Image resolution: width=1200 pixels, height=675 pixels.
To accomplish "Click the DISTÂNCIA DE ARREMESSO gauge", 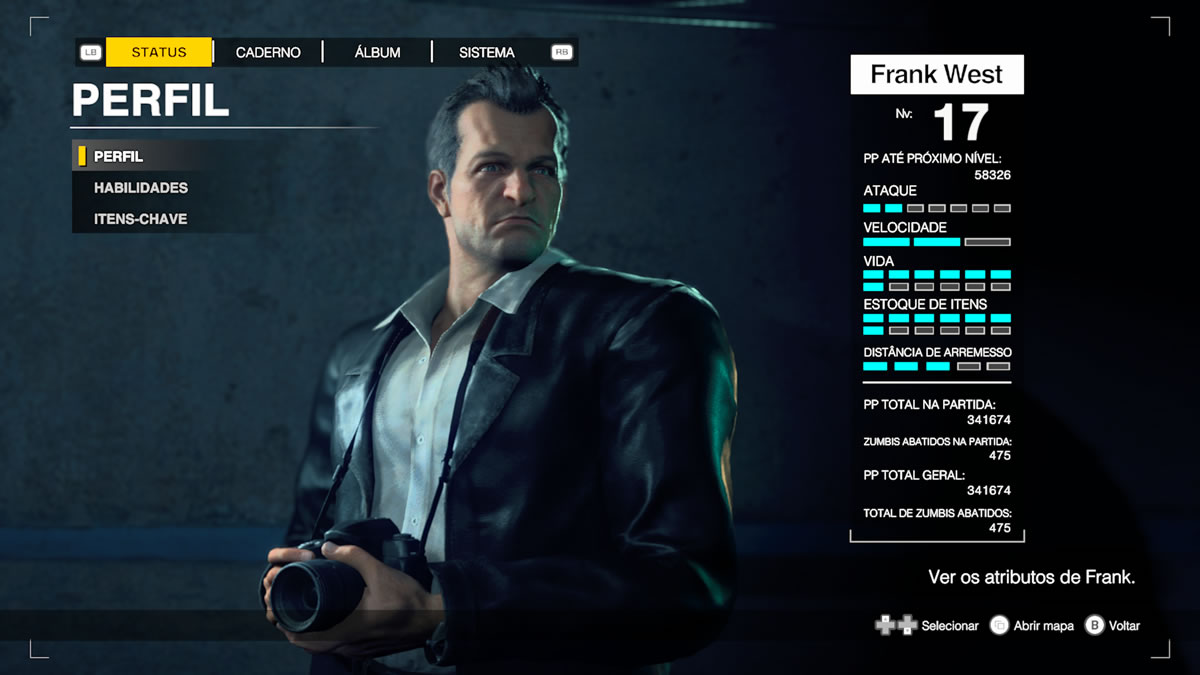I will pos(937,366).
